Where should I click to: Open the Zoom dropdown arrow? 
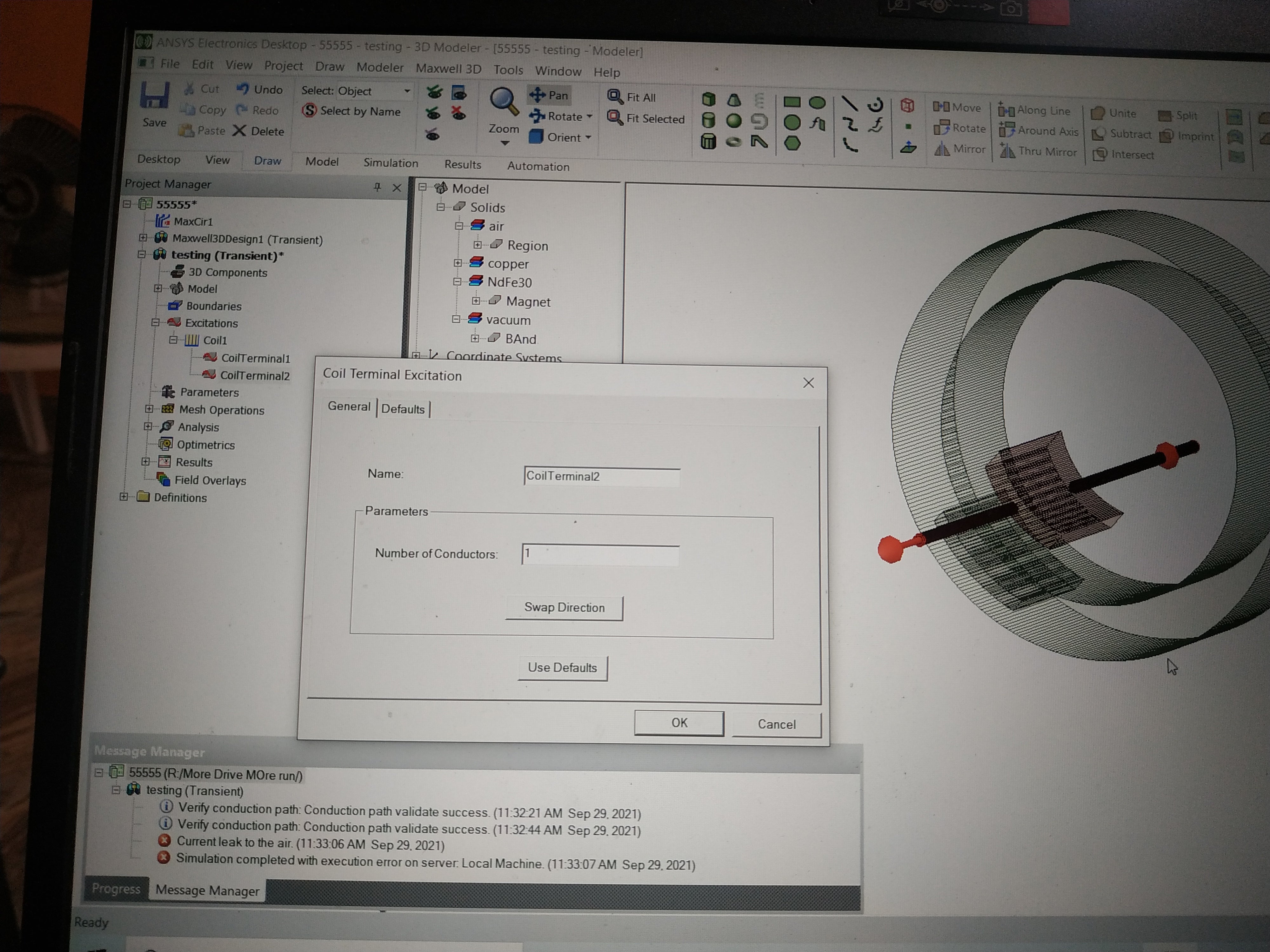point(505,143)
